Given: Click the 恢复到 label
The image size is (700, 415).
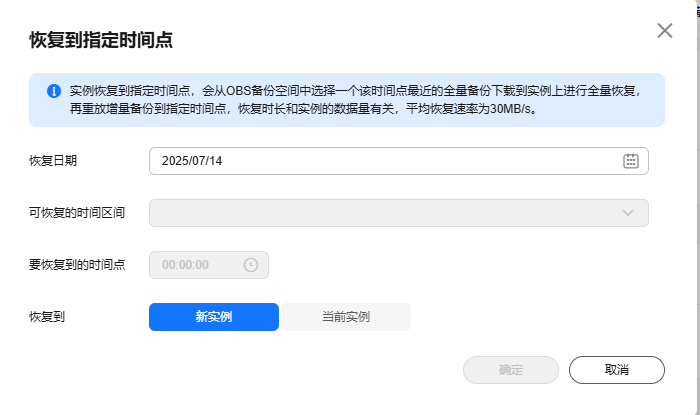Looking at the screenshot, I should click(47, 317).
